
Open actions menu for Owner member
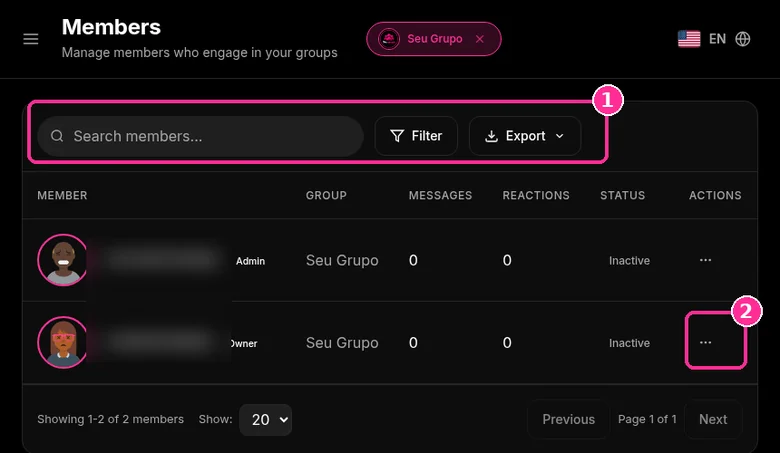tap(705, 343)
